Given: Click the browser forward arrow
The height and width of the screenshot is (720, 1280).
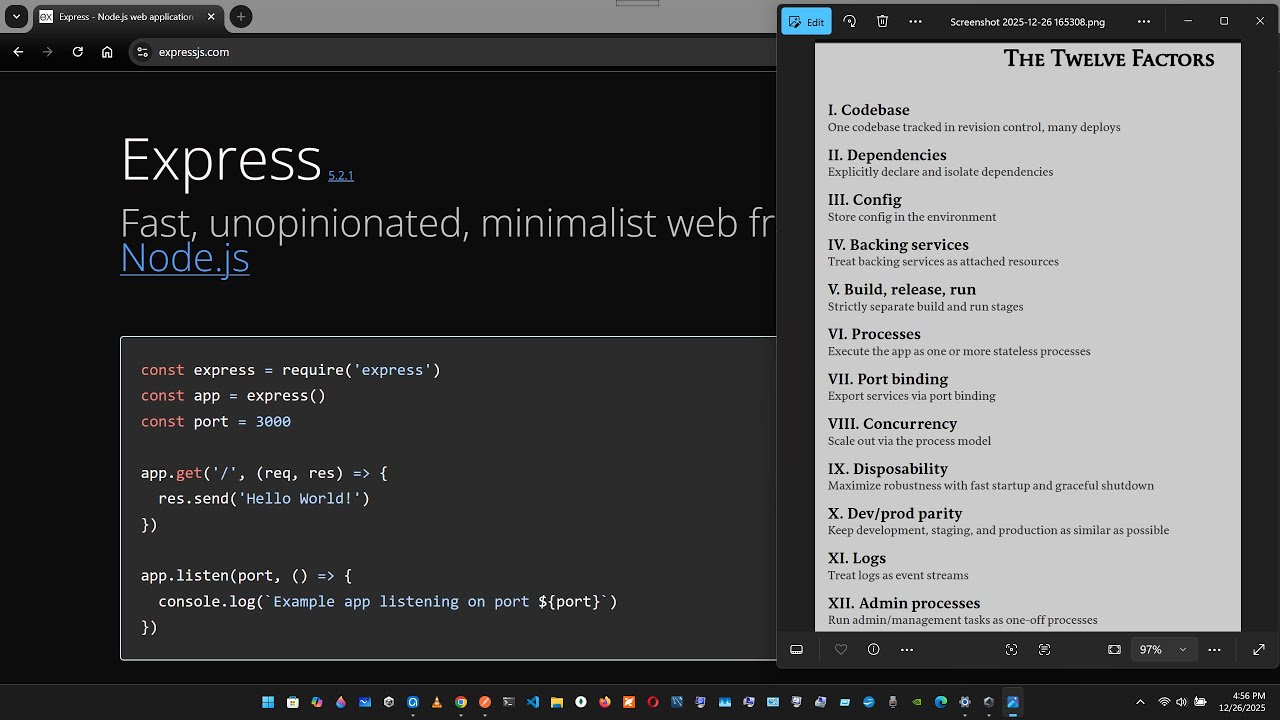Looking at the screenshot, I should pyautogui.click(x=48, y=52).
